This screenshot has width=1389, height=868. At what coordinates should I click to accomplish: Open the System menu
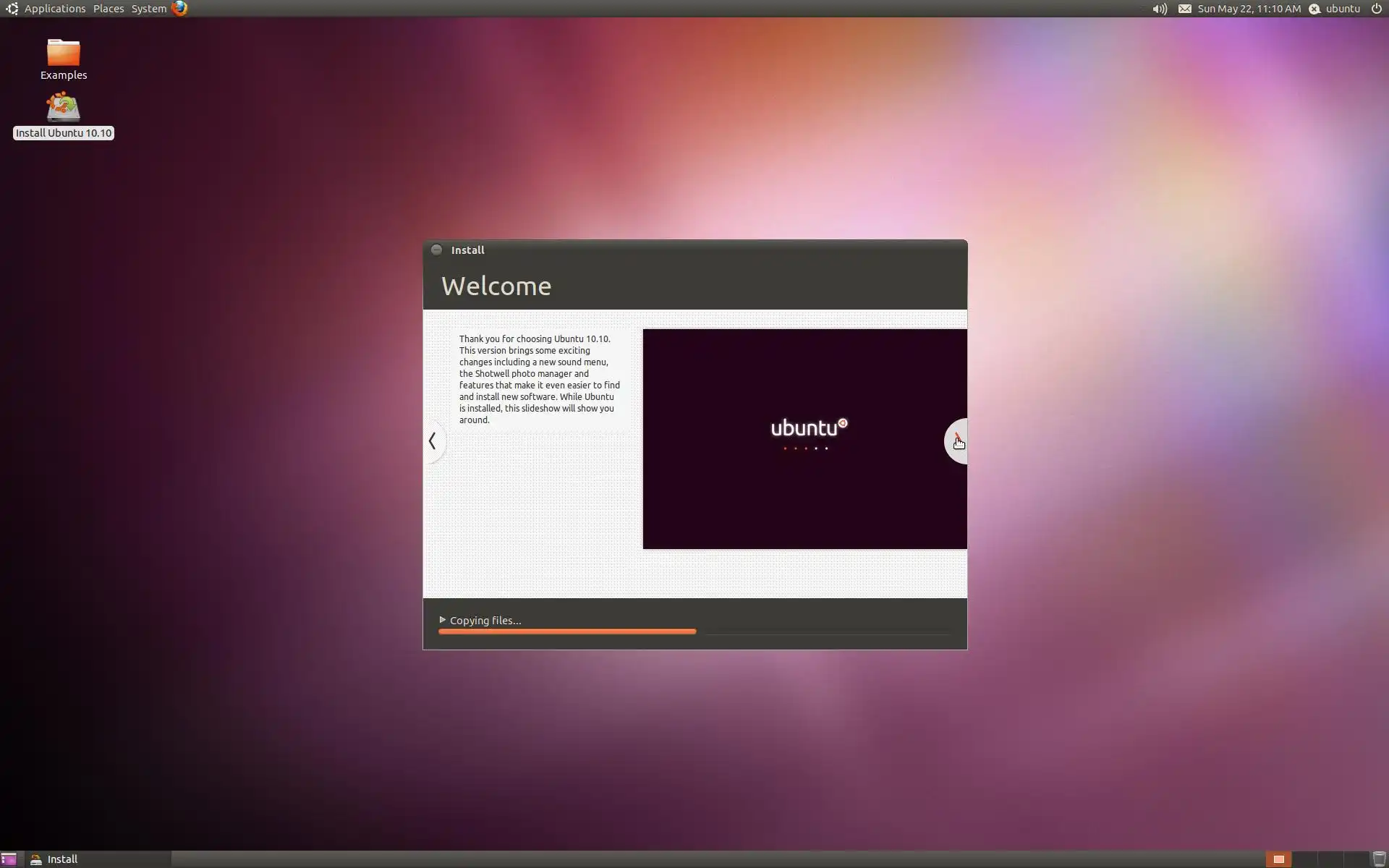(x=148, y=9)
